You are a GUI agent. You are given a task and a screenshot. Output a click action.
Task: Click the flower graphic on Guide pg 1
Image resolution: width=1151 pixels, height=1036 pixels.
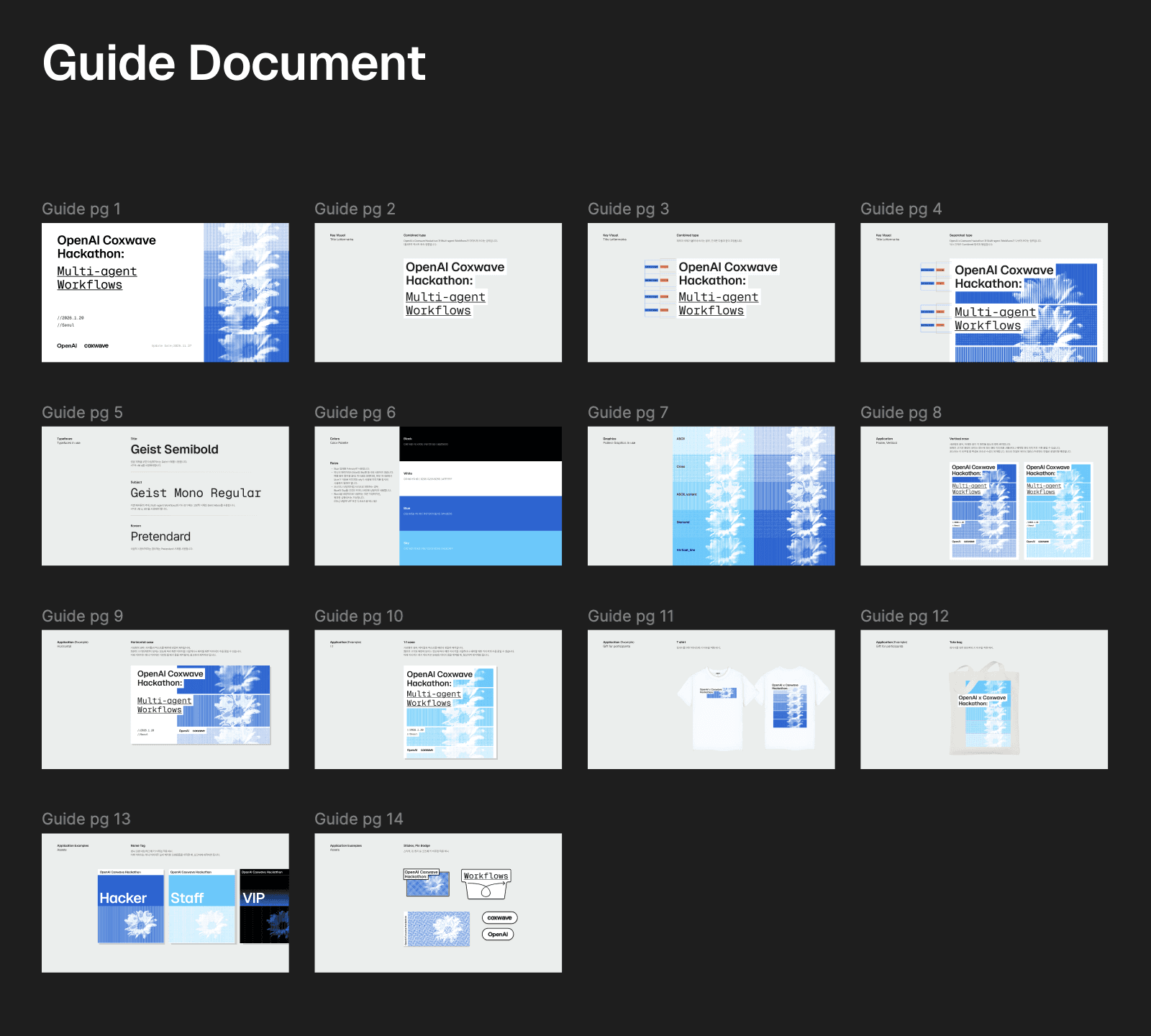coord(246,292)
